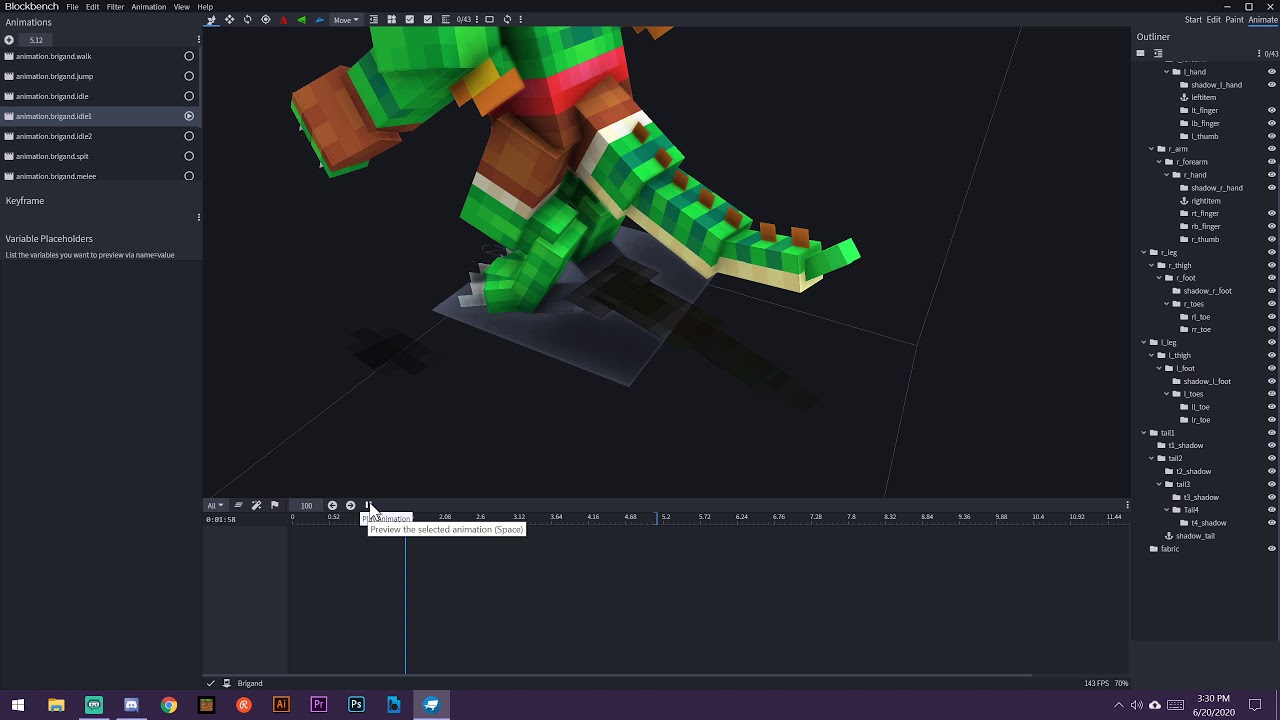
Task: Enable playback for animation.brigand.walk
Action: point(189,56)
